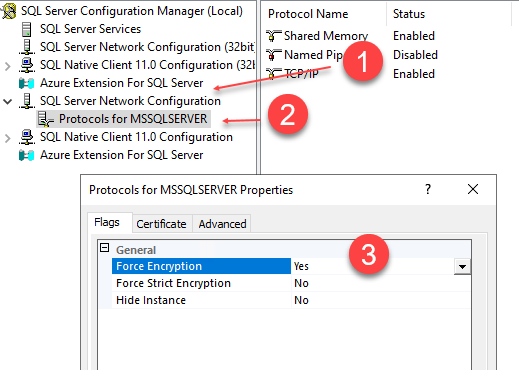Select the last Azure Extension For SQL Server node
519x370 pixels.
(121, 155)
